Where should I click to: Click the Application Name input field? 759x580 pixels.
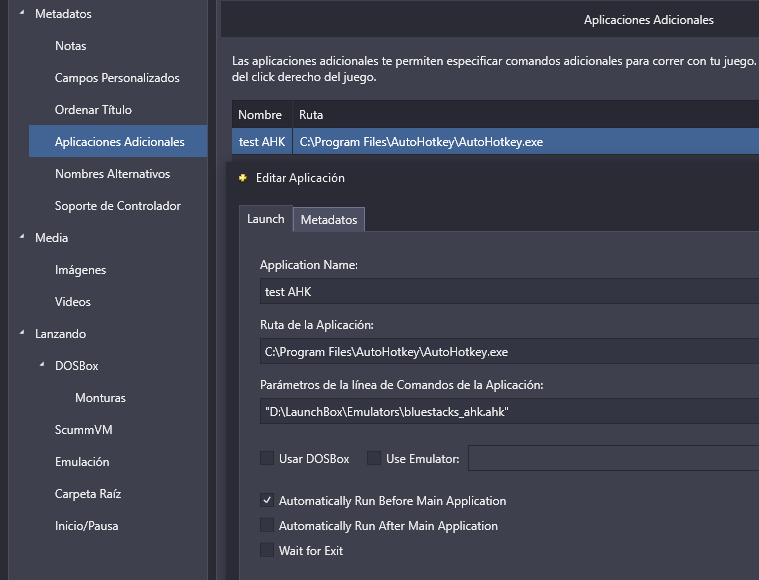(509, 291)
